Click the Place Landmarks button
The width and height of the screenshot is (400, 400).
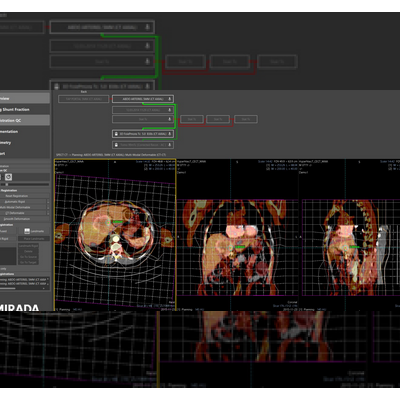(34, 239)
